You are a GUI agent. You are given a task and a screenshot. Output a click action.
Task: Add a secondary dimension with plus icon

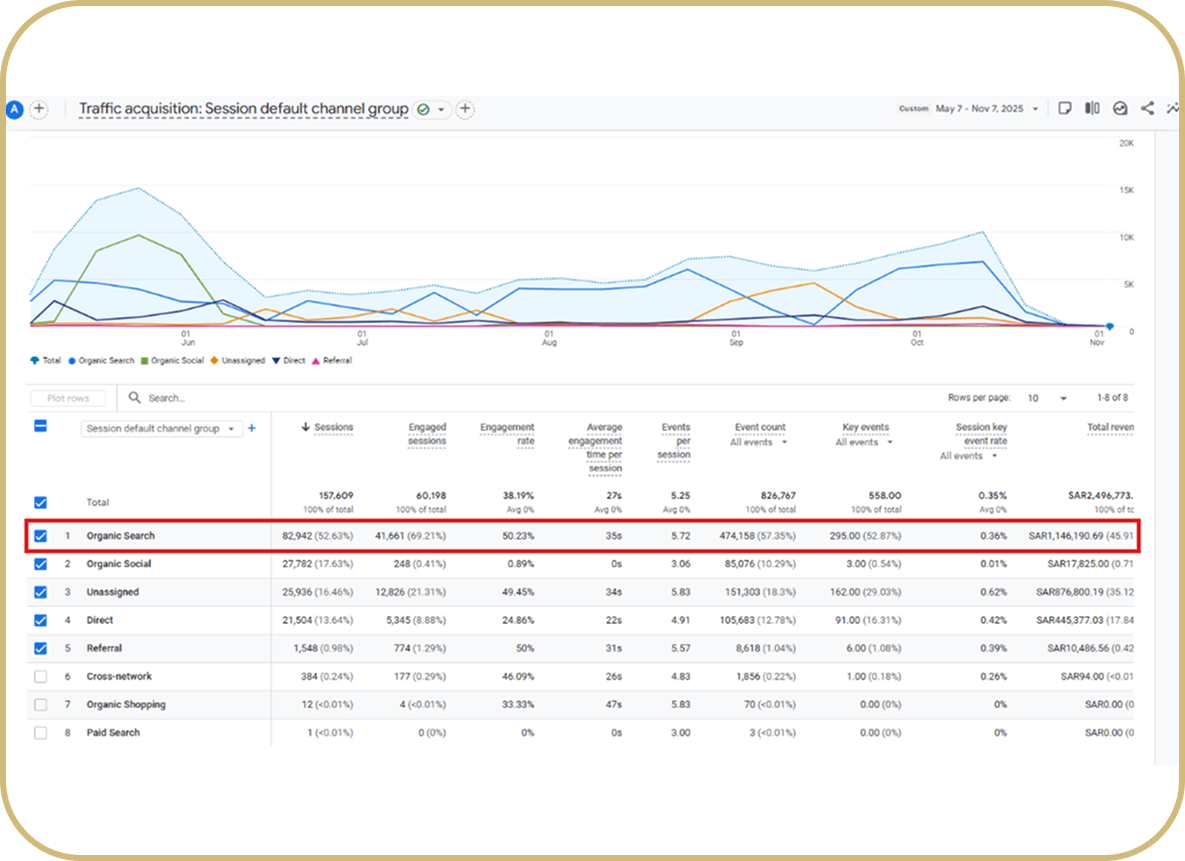[252, 429]
